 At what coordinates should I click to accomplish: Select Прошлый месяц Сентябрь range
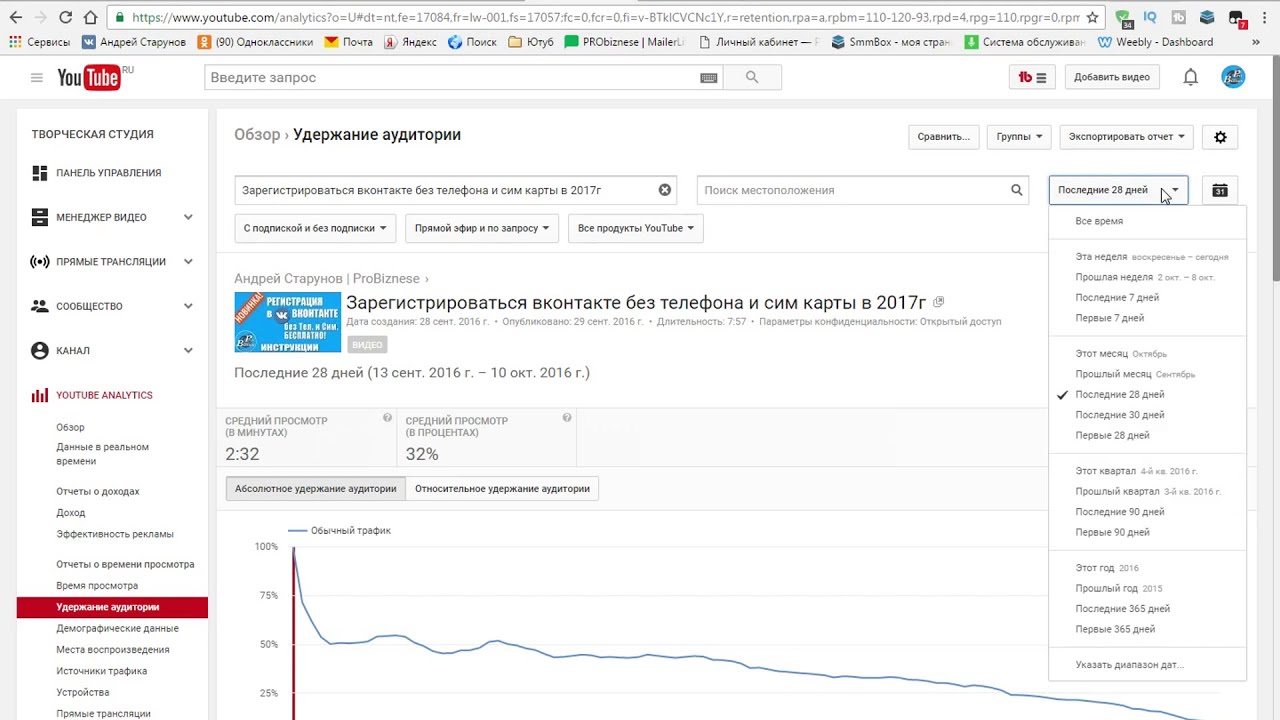[x=1147, y=374]
